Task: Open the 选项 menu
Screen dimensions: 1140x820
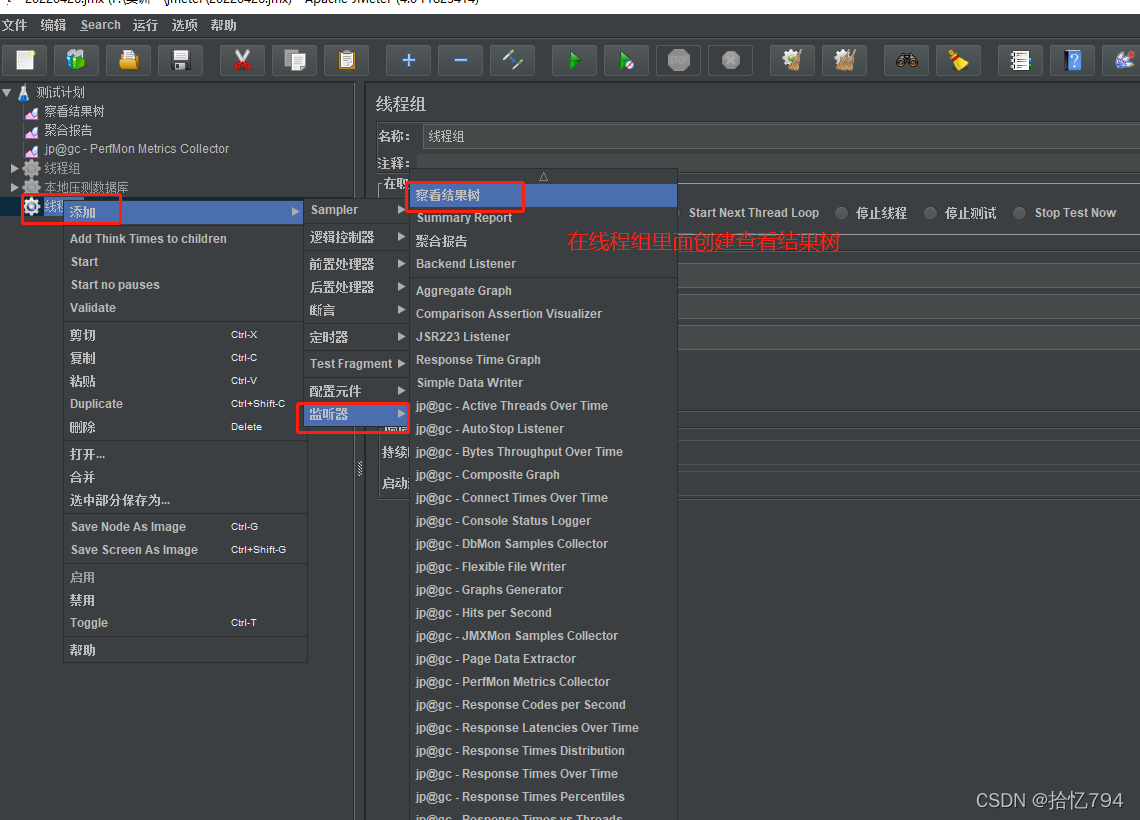Action: 185,25
